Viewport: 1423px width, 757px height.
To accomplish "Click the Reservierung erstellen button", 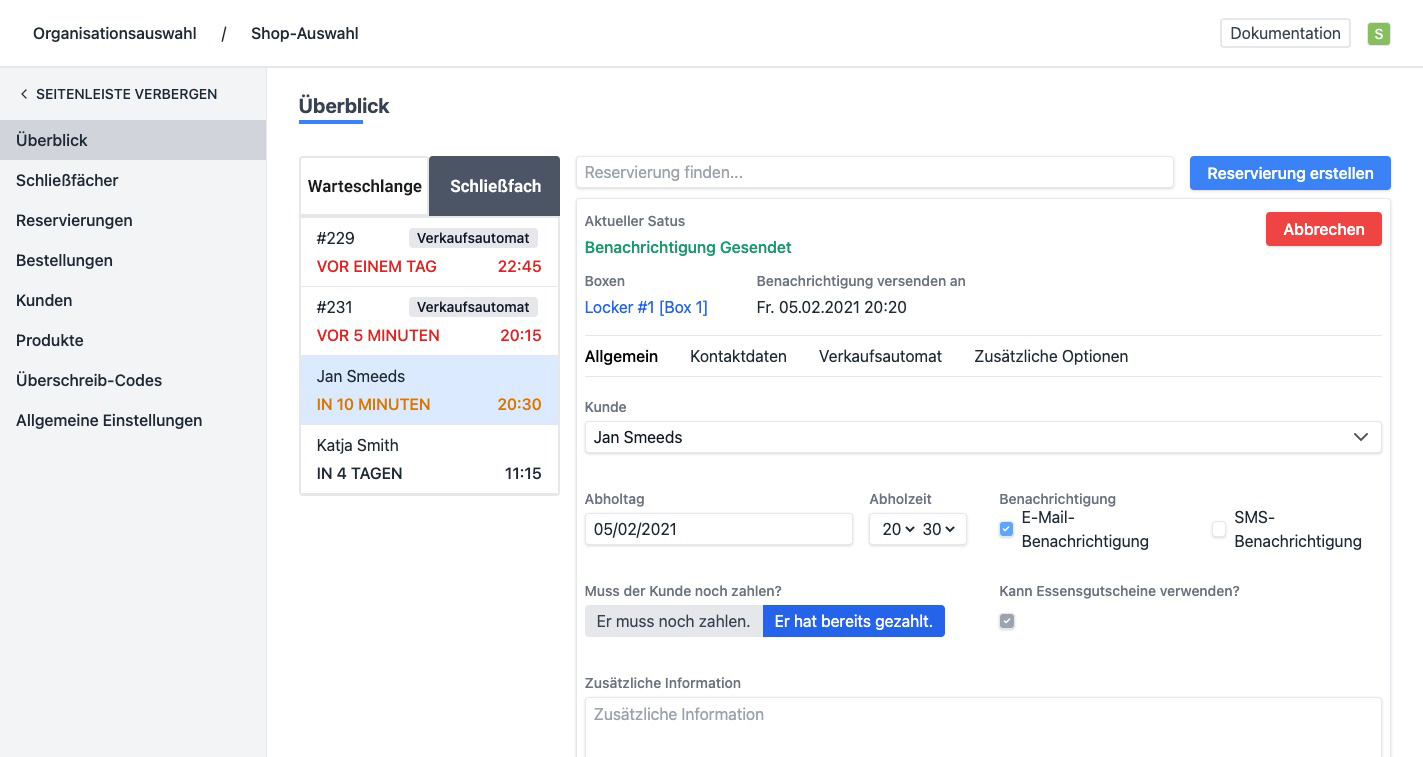I will pos(1289,173).
